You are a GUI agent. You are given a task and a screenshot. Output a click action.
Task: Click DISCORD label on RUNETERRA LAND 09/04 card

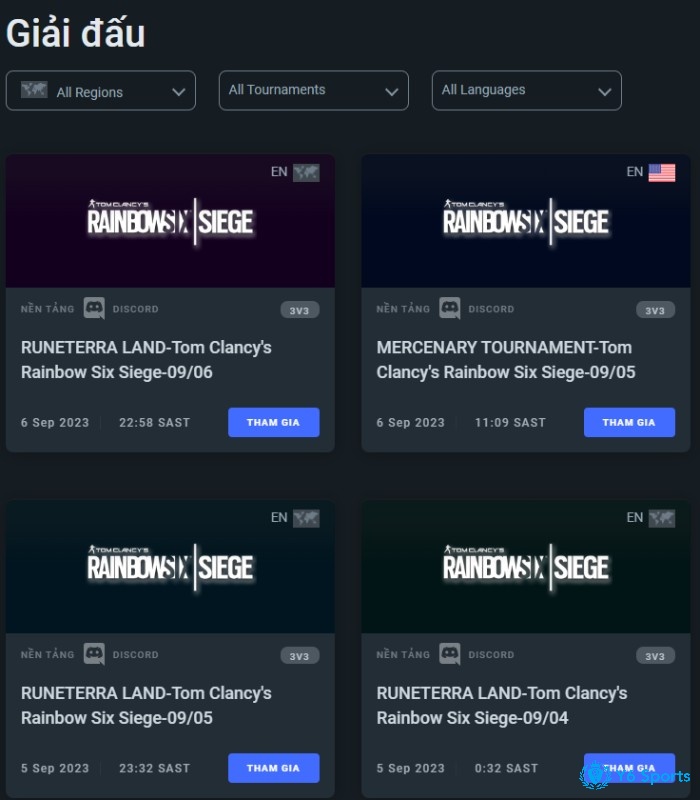[491, 655]
